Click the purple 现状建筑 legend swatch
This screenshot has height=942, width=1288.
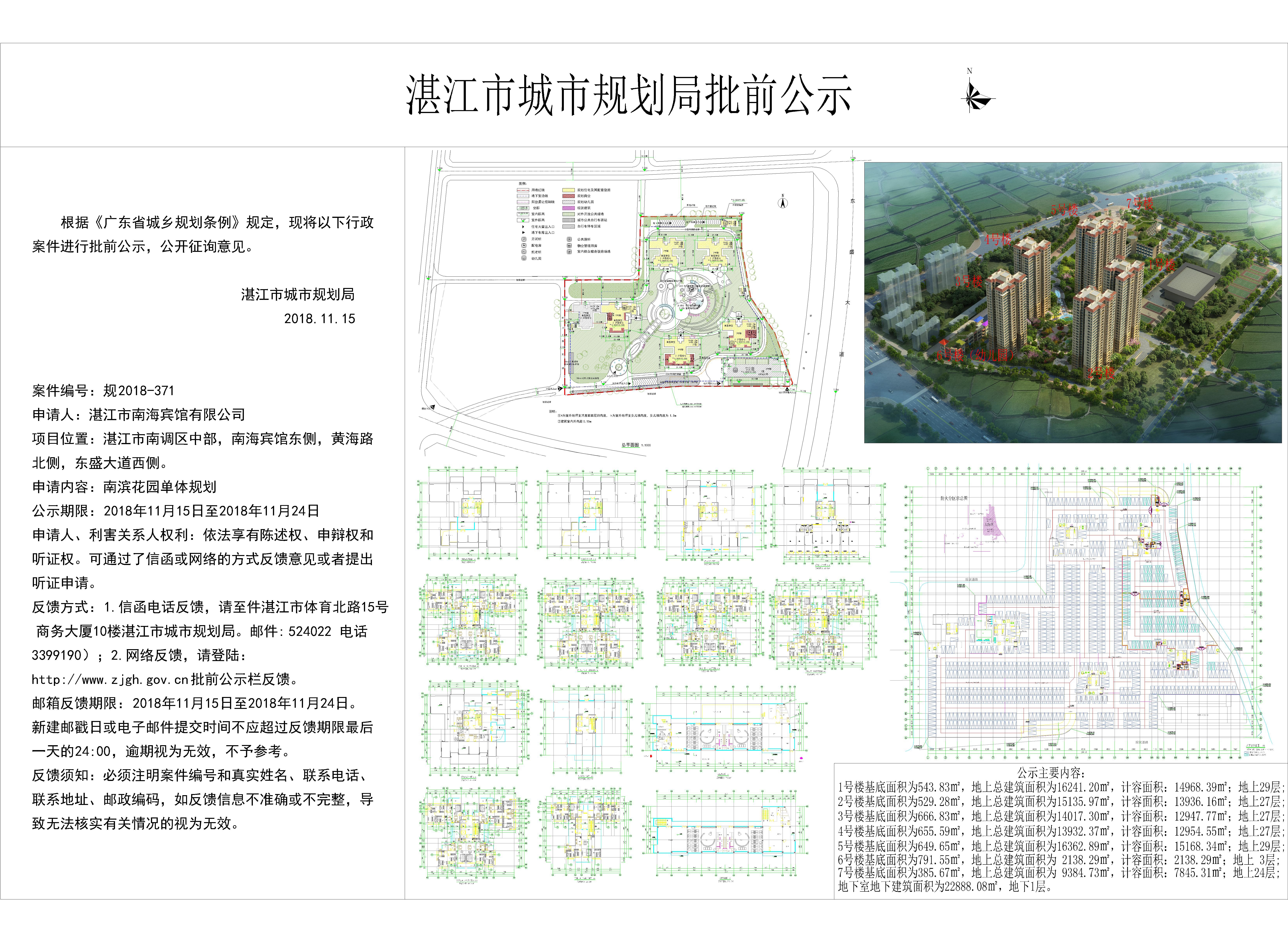coord(569,208)
